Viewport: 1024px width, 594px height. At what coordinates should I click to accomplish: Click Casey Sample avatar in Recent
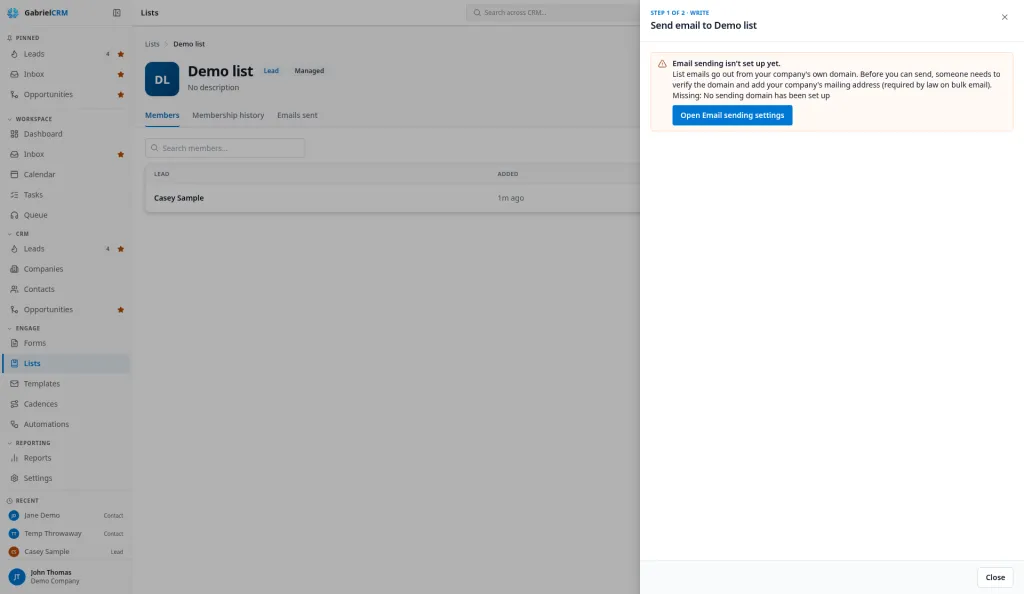tap(14, 552)
